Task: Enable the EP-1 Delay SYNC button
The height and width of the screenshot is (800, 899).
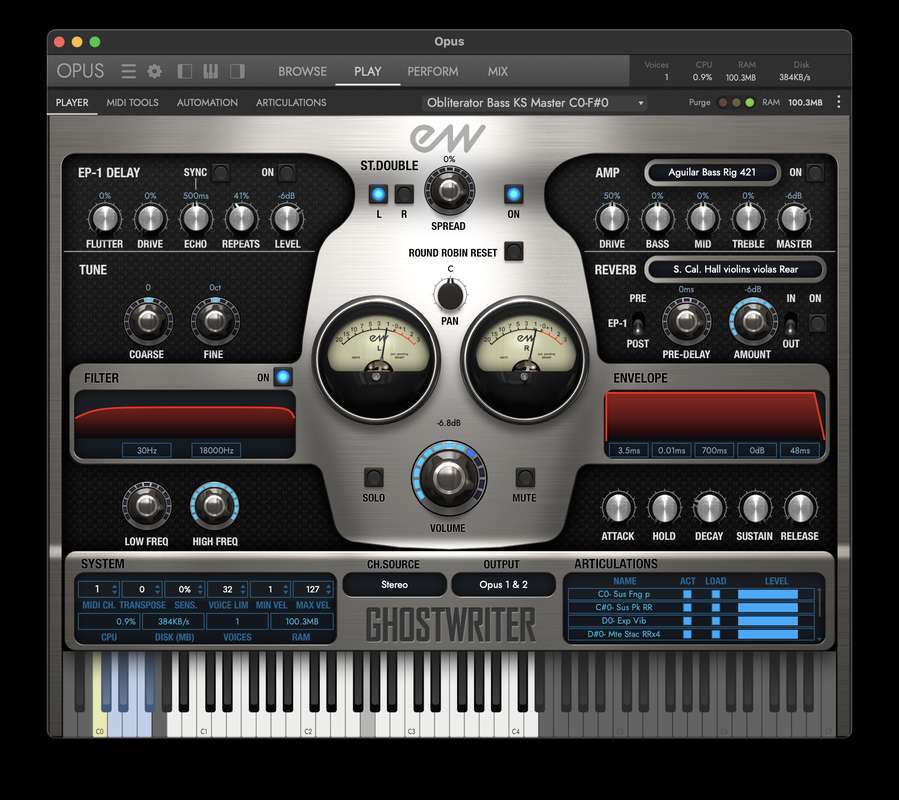Action: tap(220, 172)
